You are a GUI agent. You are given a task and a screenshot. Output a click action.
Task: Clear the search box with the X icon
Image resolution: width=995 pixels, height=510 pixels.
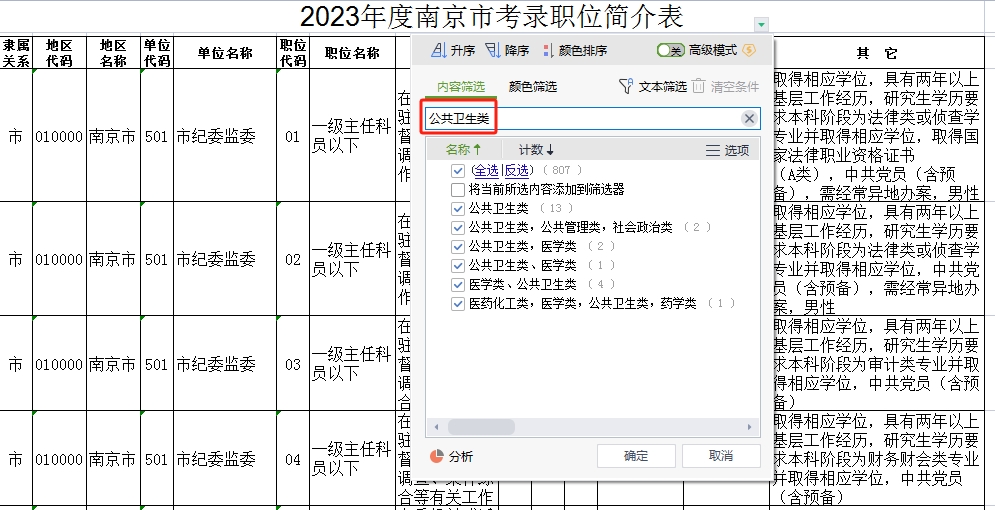pyautogui.click(x=749, y=119)
